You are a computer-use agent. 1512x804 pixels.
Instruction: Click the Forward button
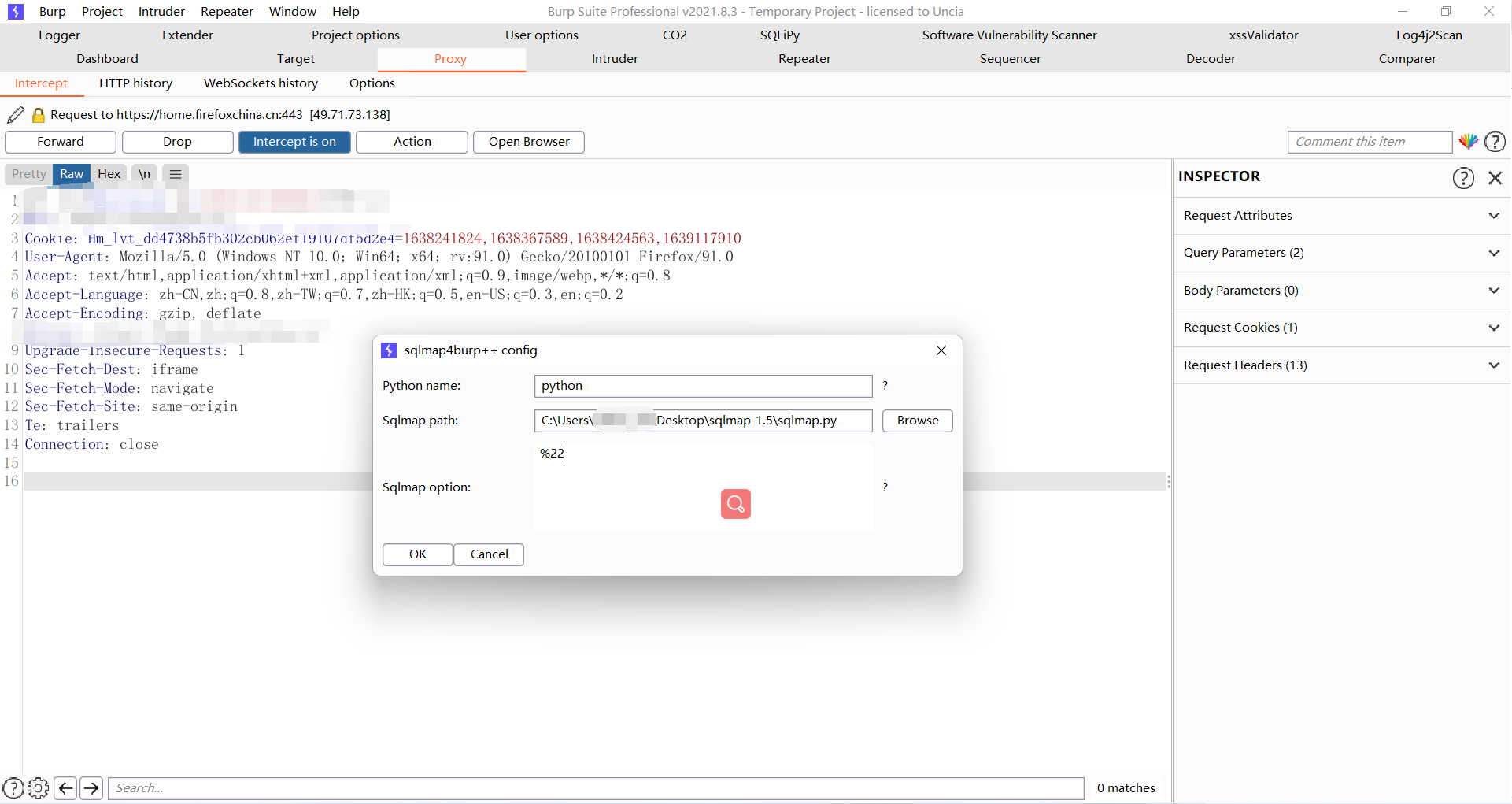(x=61, y=142)
